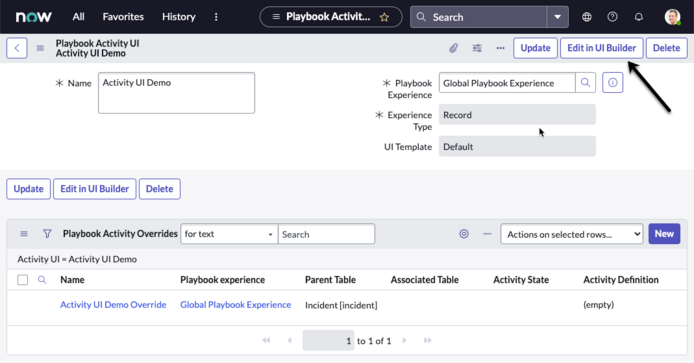Open the All menu
Image resolution: width=694 pixels, height=363 pixels.
coord(78,17)
